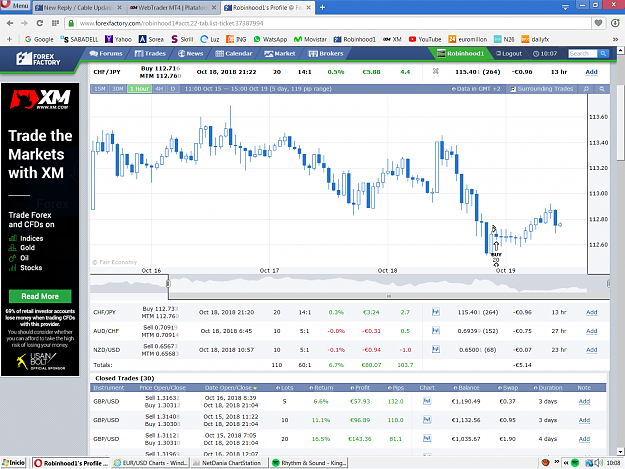Image resolution: width=625 pixels, height=469 pixels.
Task: Open the Forums menu
Action: 106,53
